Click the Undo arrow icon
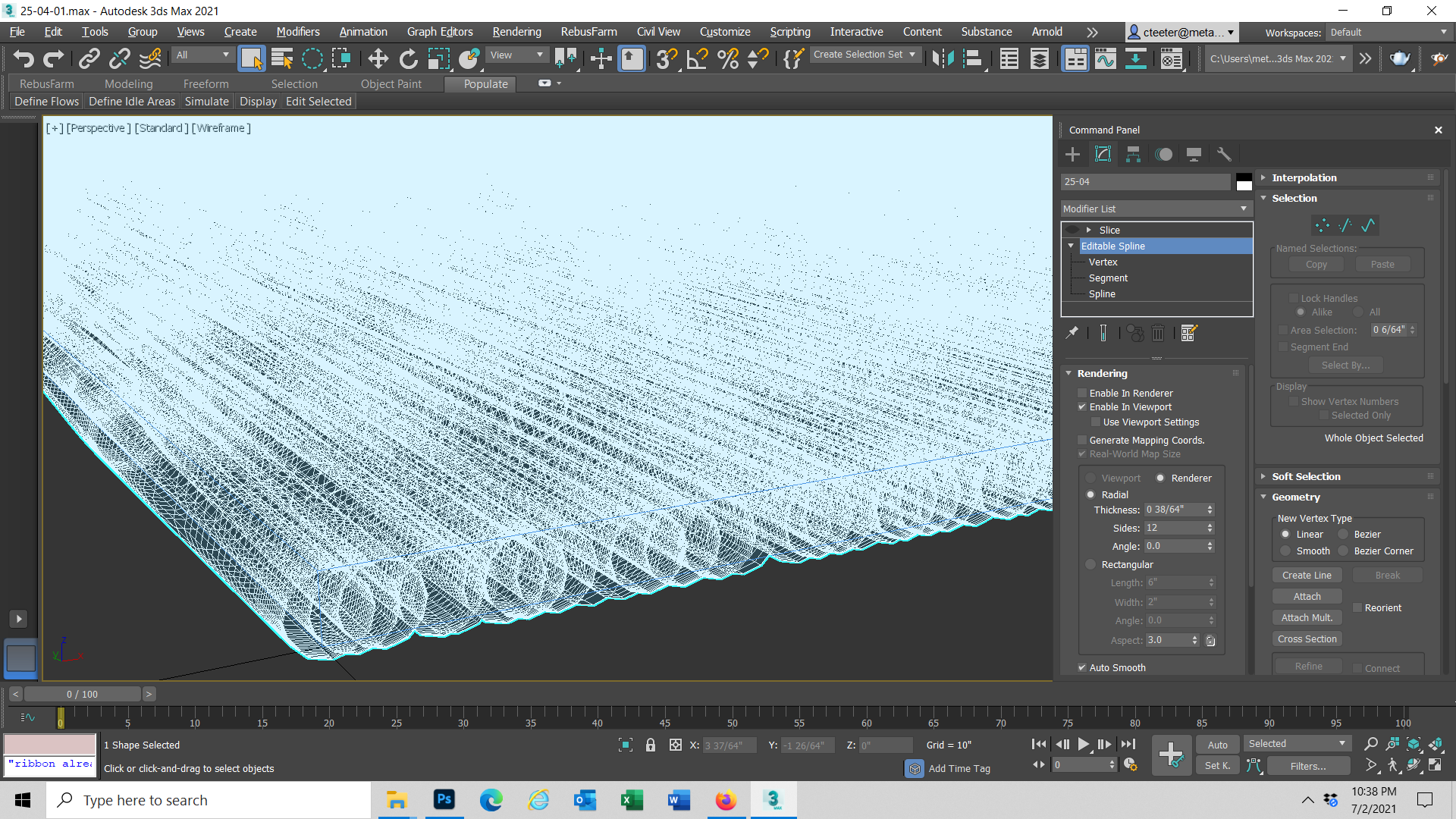Image resolution: width=1456 pixels, height=819 pixels. tap(23, 58)
